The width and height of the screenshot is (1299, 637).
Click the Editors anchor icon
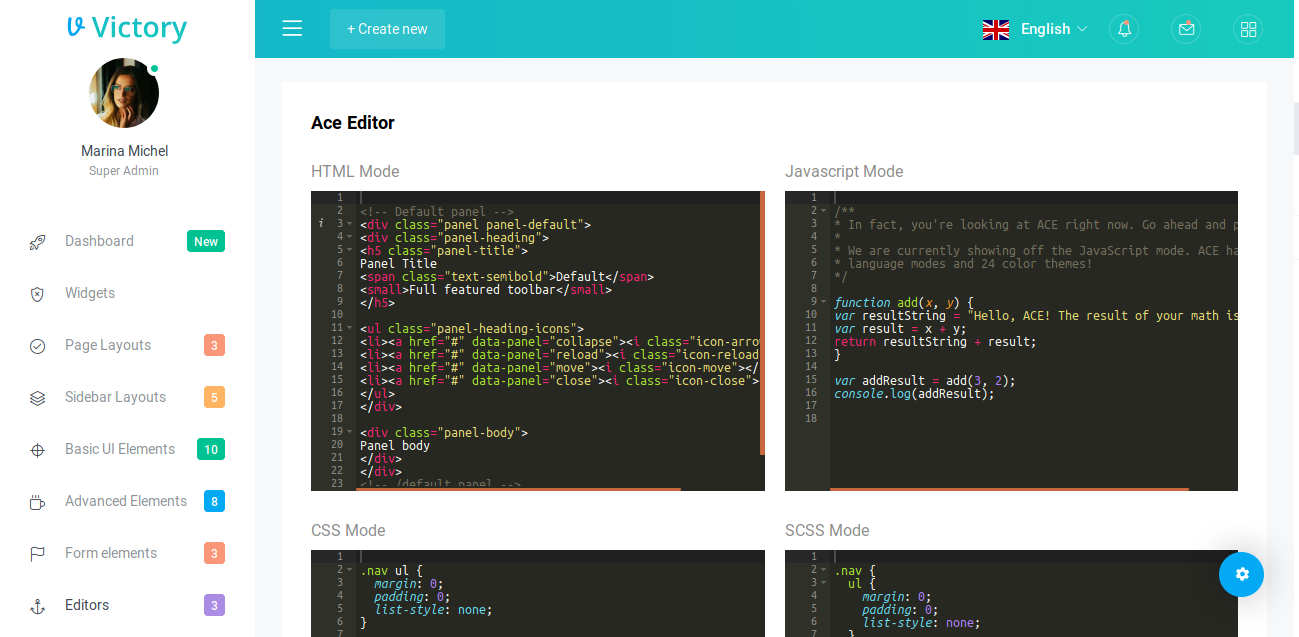[38, 605]
